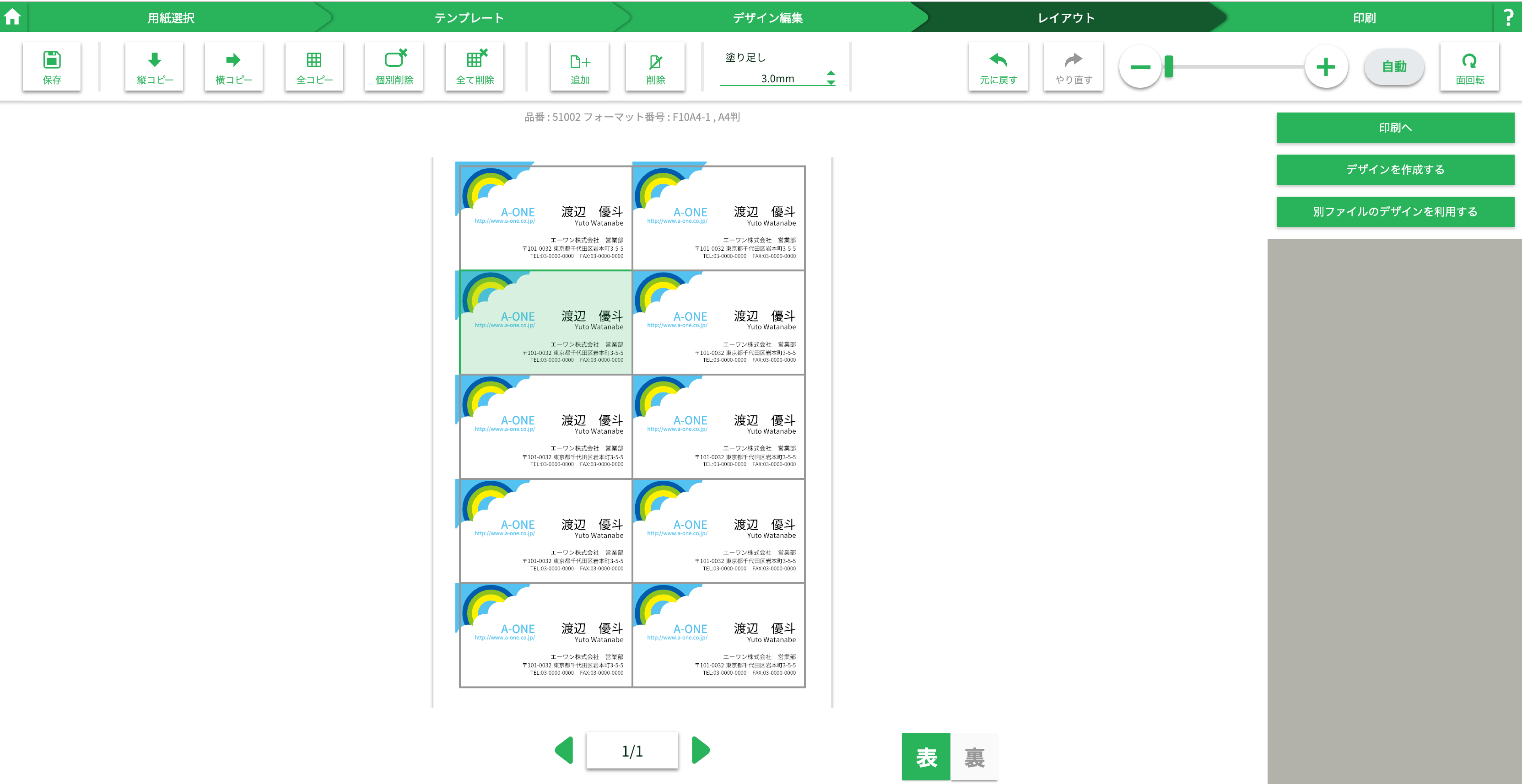Viewport: 1522px width, 784px height.
Task: Go to the previous page arrow
Action: (565, 750)
